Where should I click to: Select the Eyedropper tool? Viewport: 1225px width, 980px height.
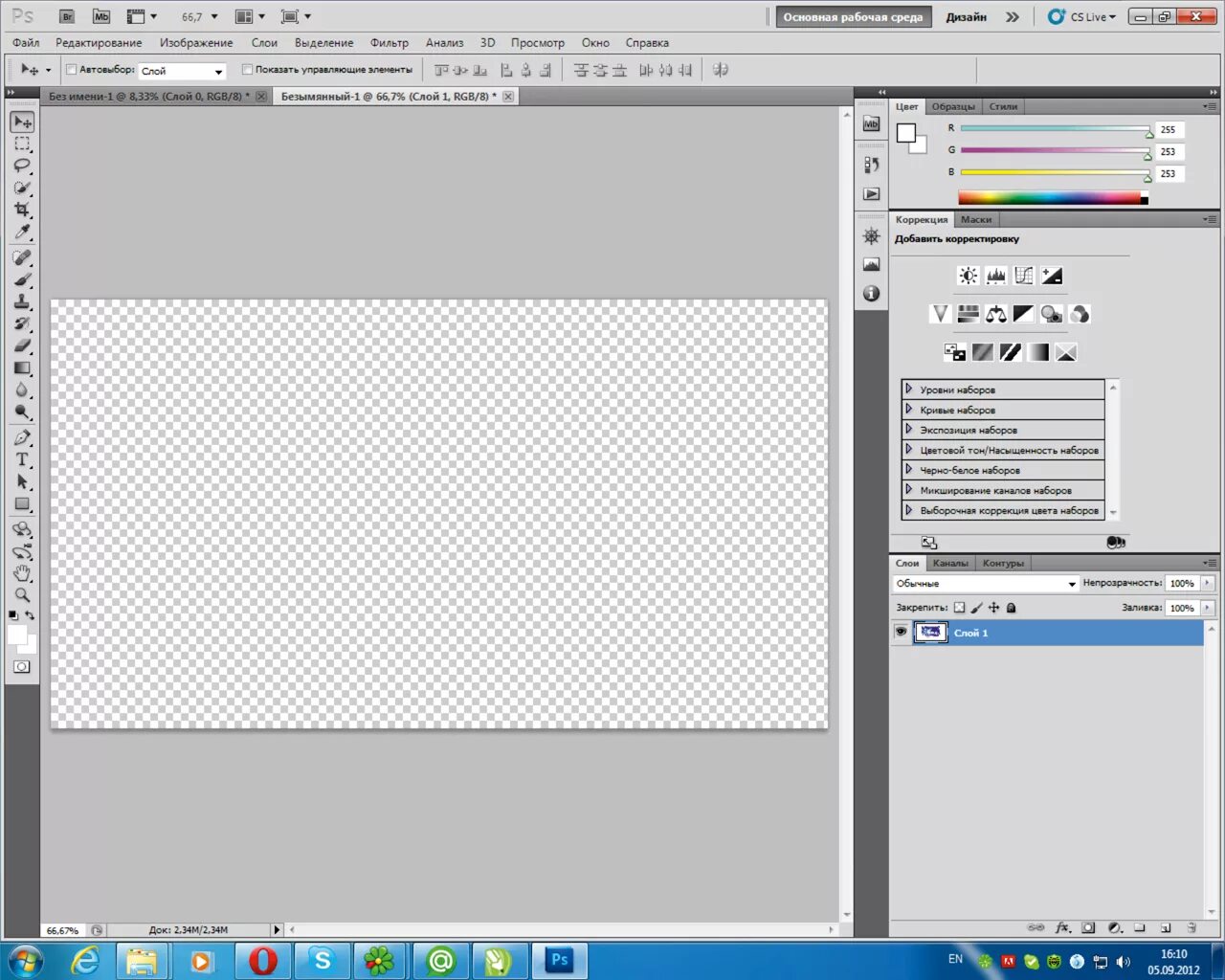(x=23, y=232)
